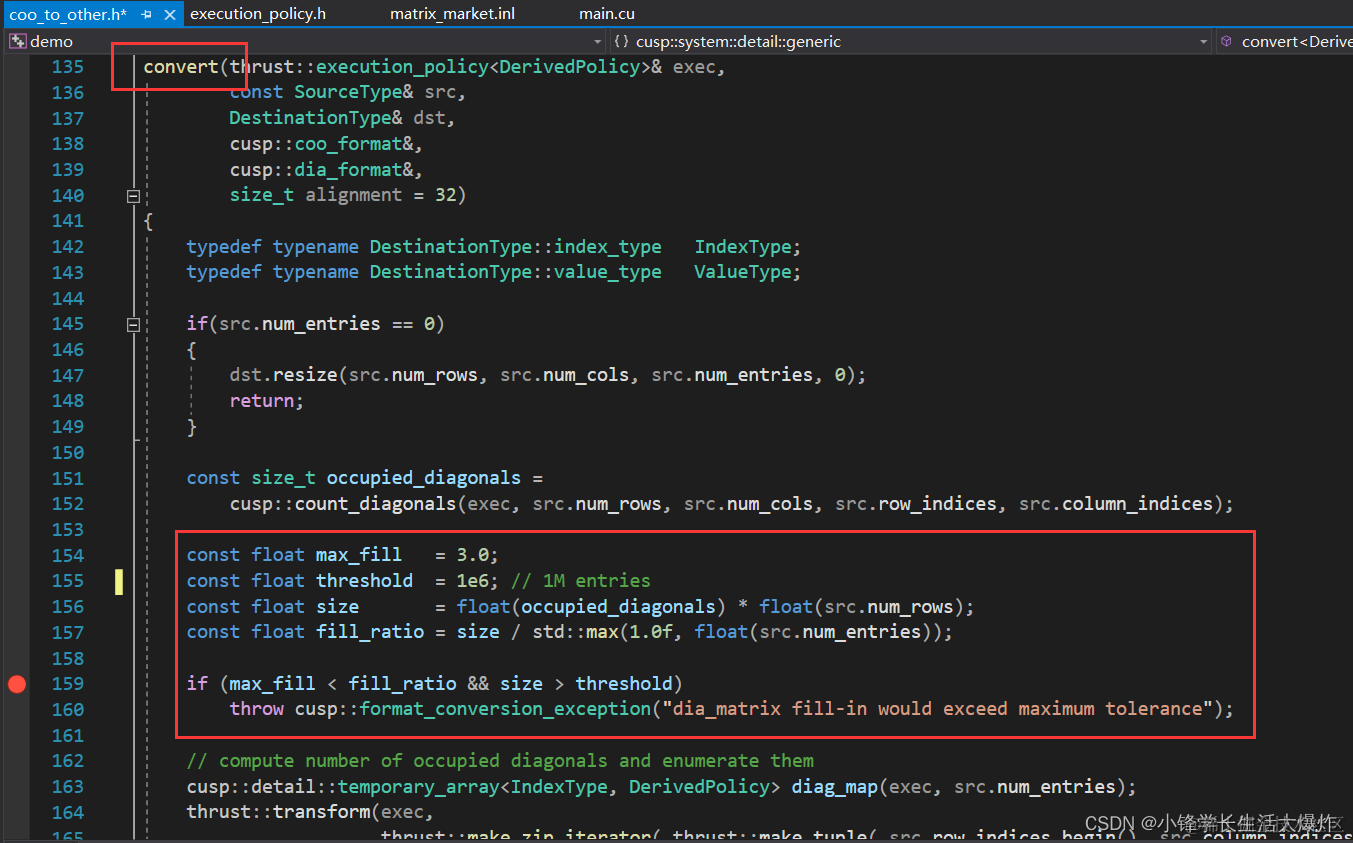The height and width of the screenshot is (843, 1353).
Task: Collapse the if block at line 145
Action: (x=133, y=325)
